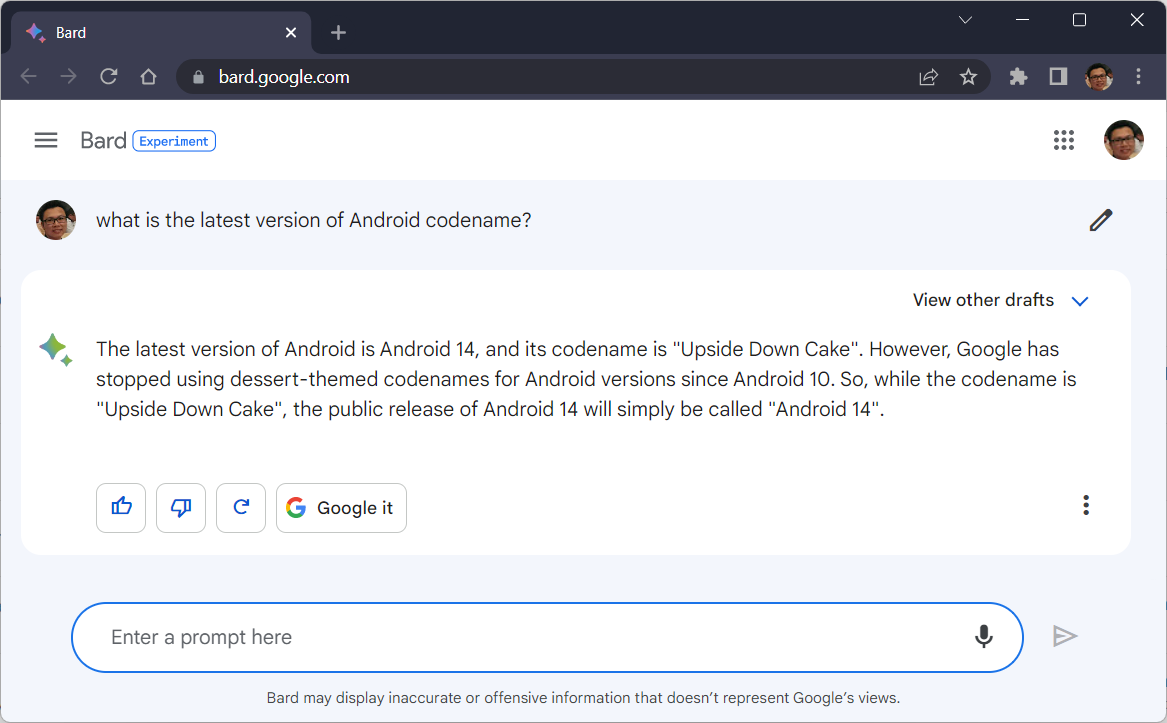Regenerate the Bard response

click(x=241, y=507)
